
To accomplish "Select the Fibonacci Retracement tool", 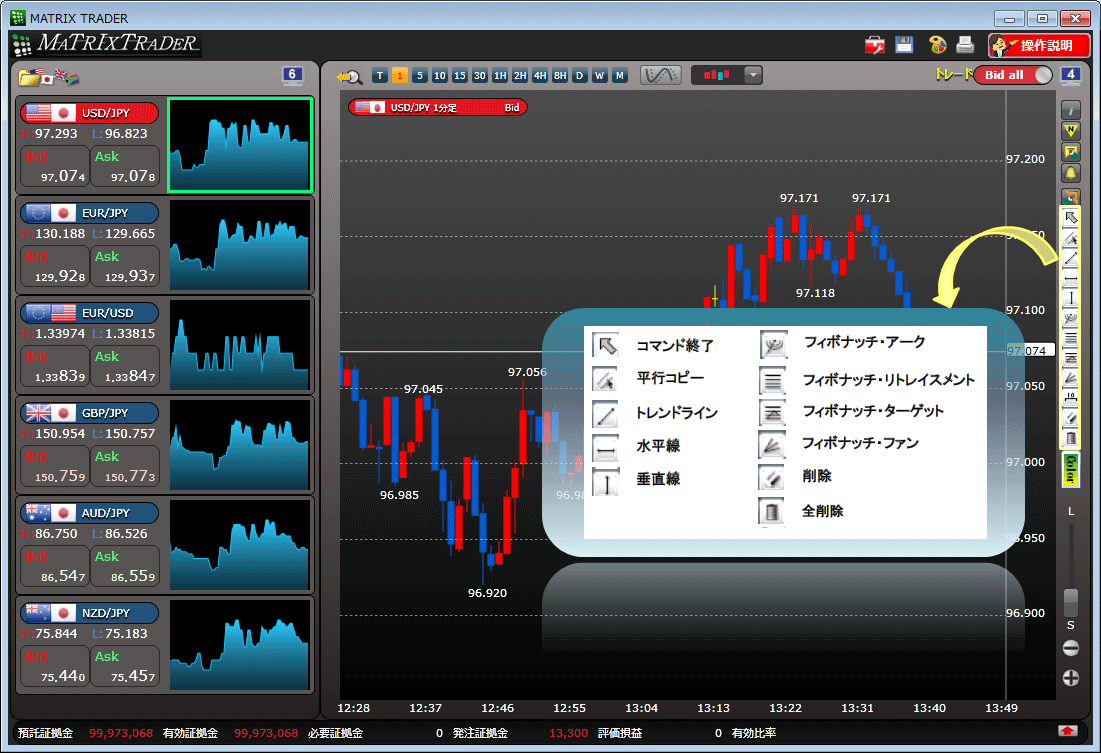I will click(x=1071, y=338).
